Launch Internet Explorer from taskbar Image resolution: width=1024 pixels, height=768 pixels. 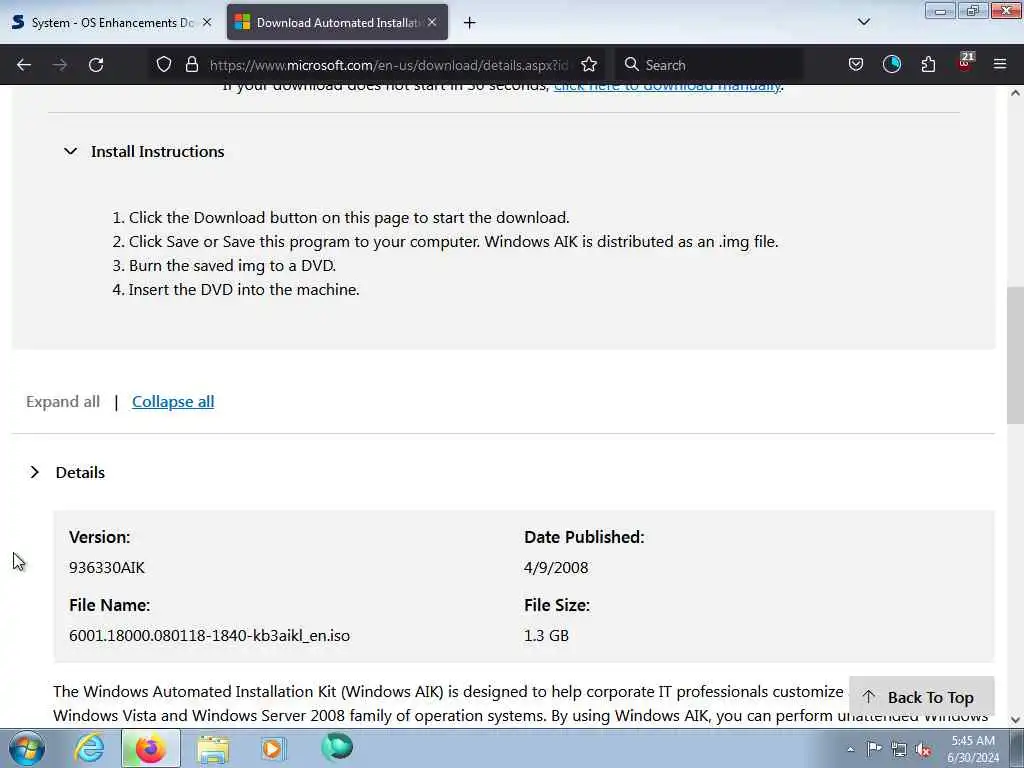[89, 748]
